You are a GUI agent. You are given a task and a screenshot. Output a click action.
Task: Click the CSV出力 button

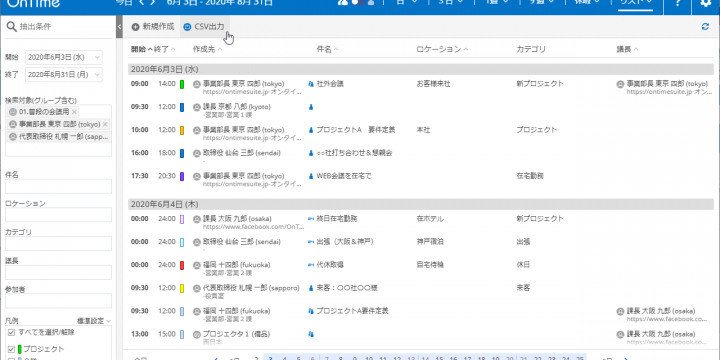[x=204, y=27]
